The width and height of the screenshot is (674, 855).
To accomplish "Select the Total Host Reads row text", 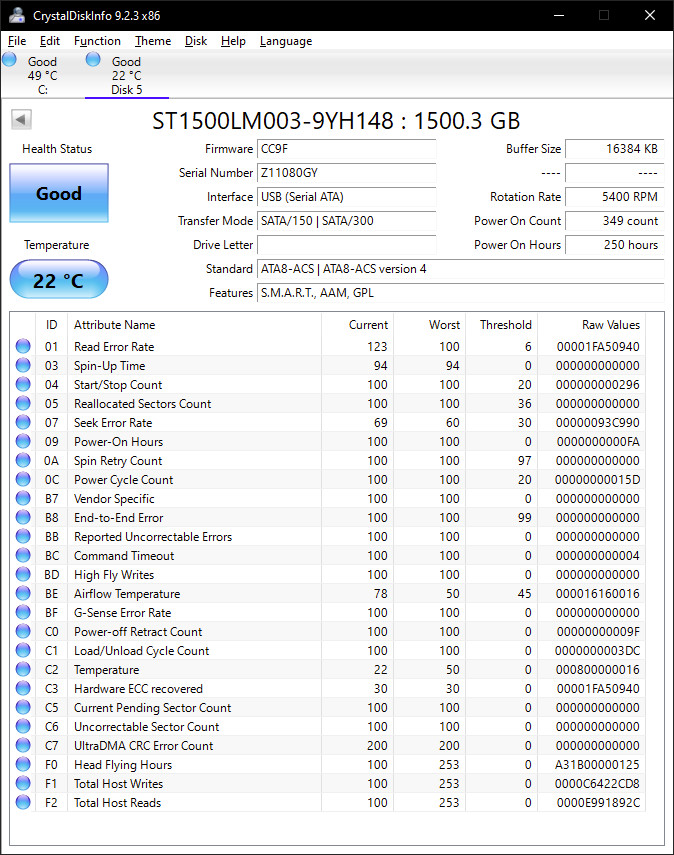I will 118,803.
